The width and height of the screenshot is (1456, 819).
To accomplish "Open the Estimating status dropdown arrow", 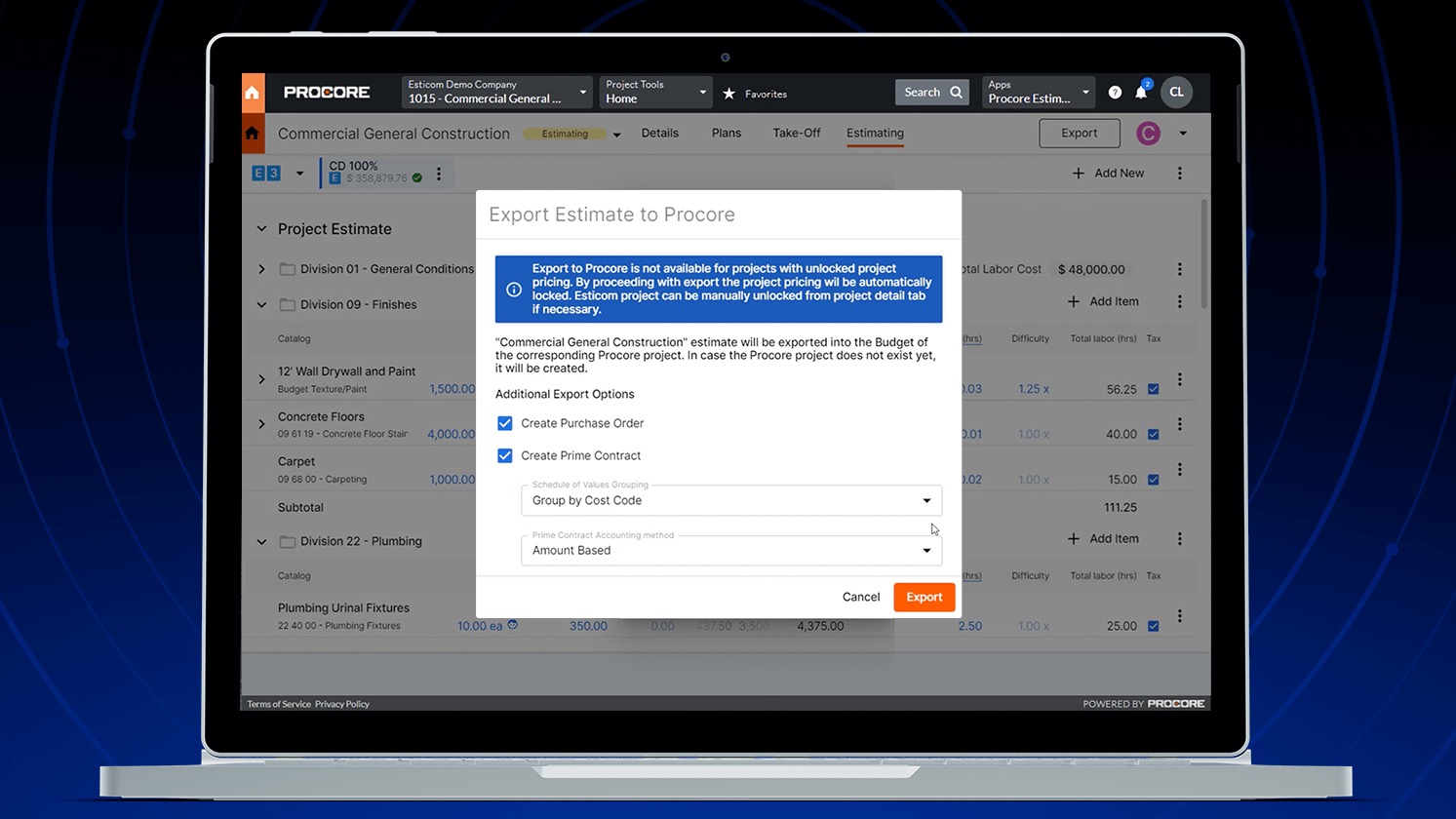I will pyautogui.click(x=616, y=135).
